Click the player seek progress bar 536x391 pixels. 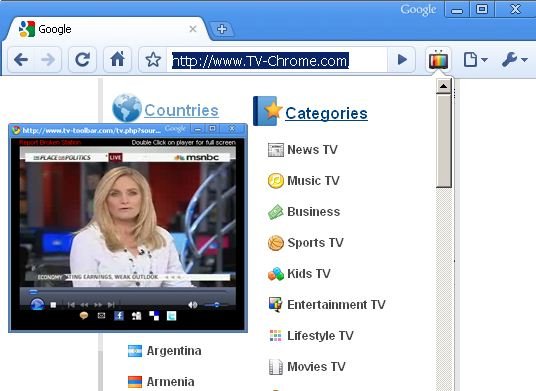click(x=127, y=292)
